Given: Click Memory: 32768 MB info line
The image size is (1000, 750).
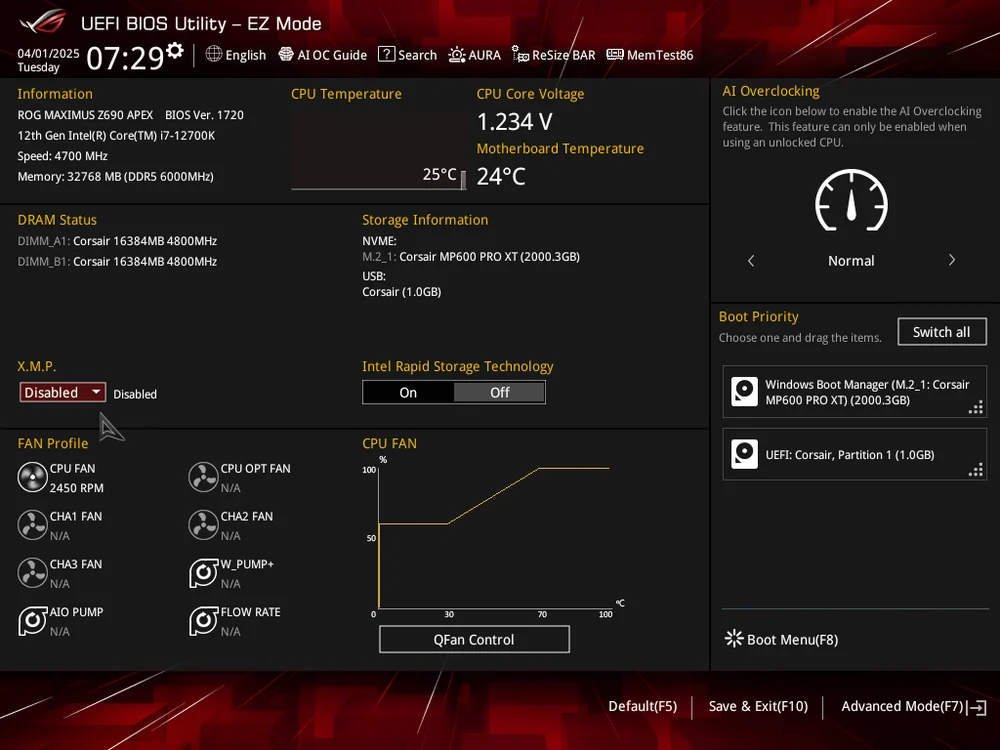Looking at the screenshot, I should tap(115, 177).
